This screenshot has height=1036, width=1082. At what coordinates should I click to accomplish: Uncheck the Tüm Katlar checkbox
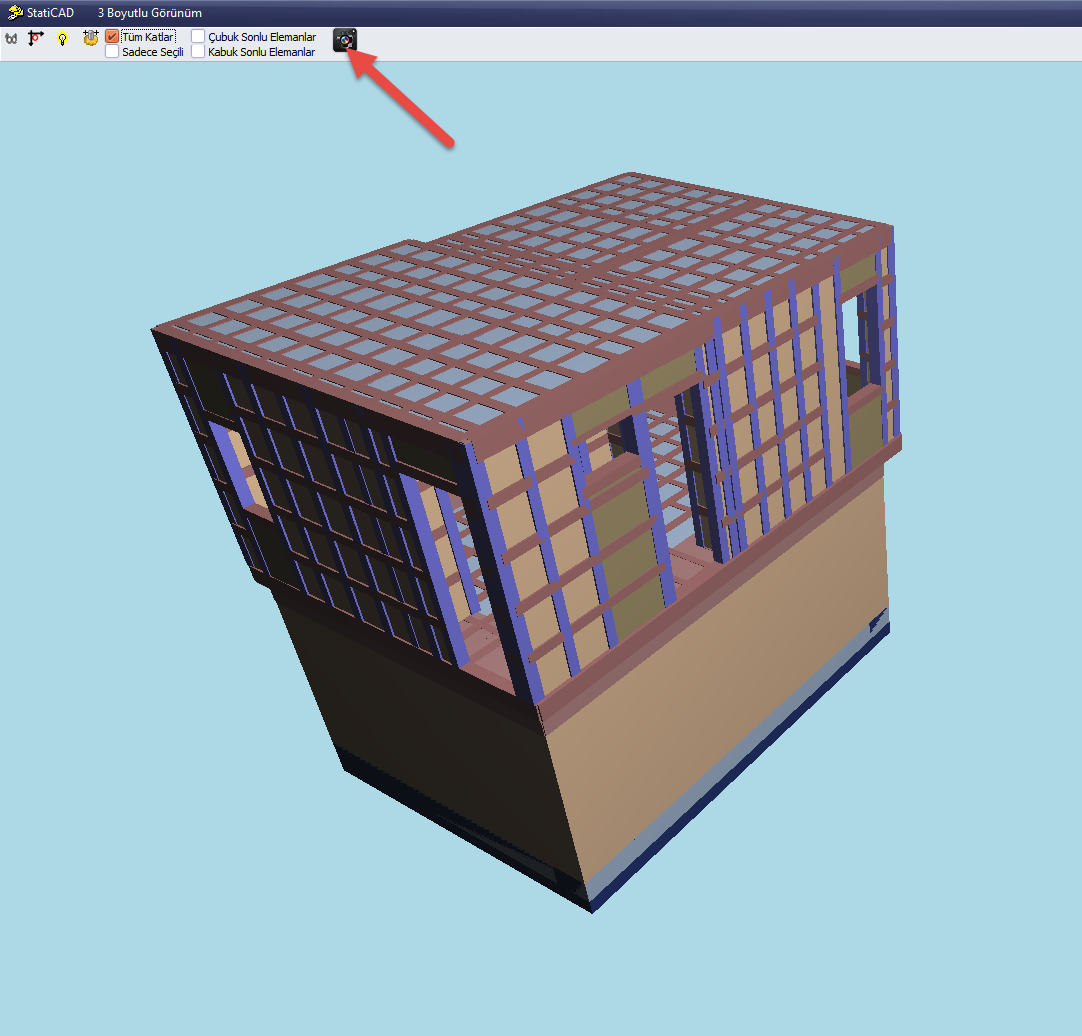(x=112, y=37)
